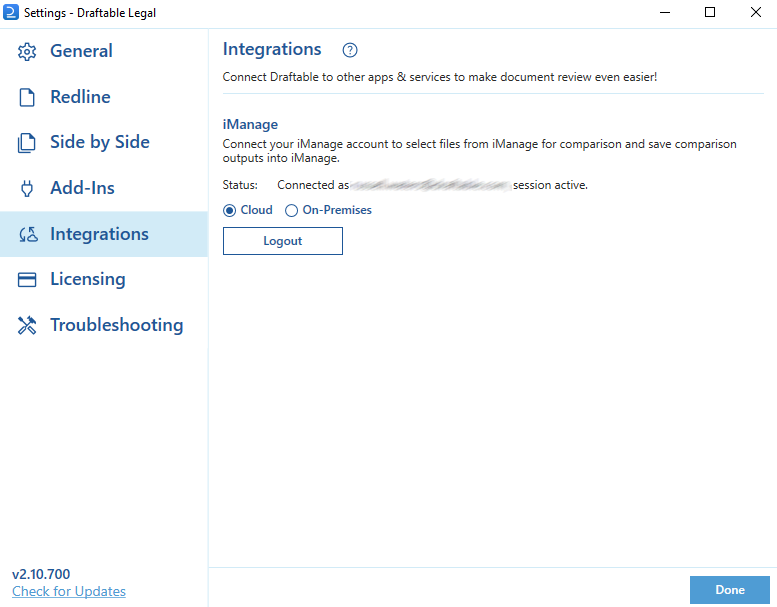Image resolution: width=777 pixels, height=607 pixels.
Task: Click the 'Settings - Draftable Legal' window title
Action: click(x=90, y=13)
